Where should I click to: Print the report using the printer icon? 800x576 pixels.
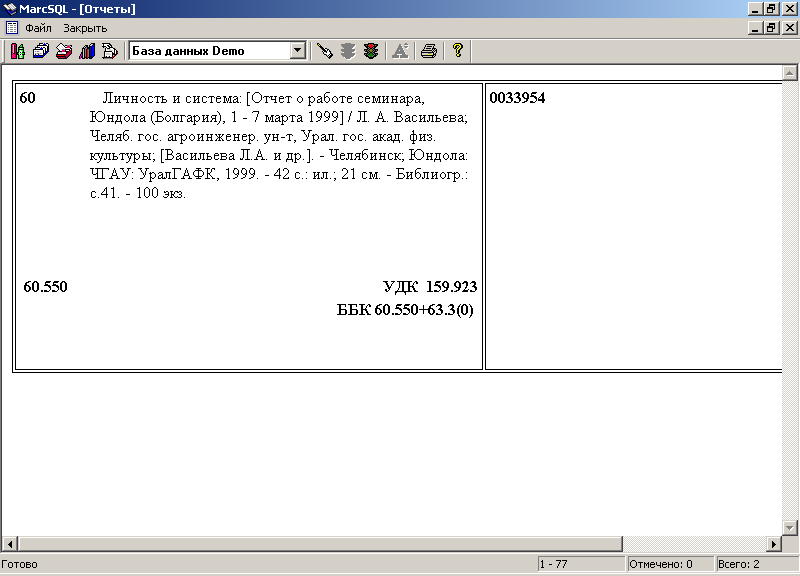(x=428, y=51)
